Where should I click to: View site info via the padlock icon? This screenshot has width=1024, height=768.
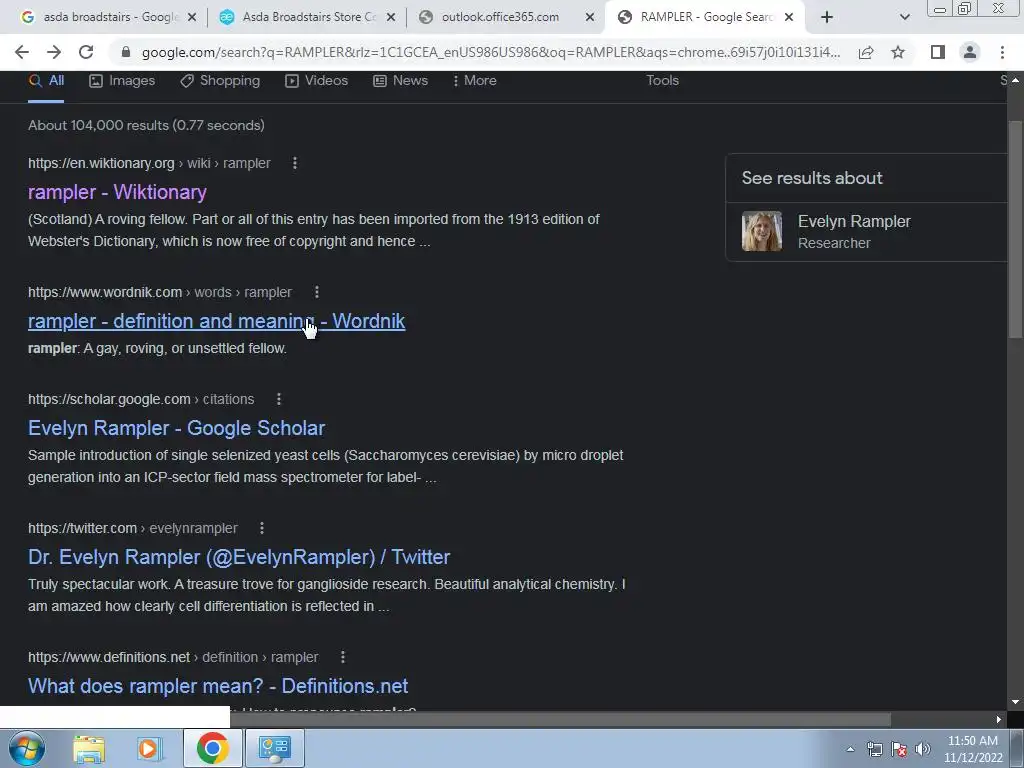126,52
